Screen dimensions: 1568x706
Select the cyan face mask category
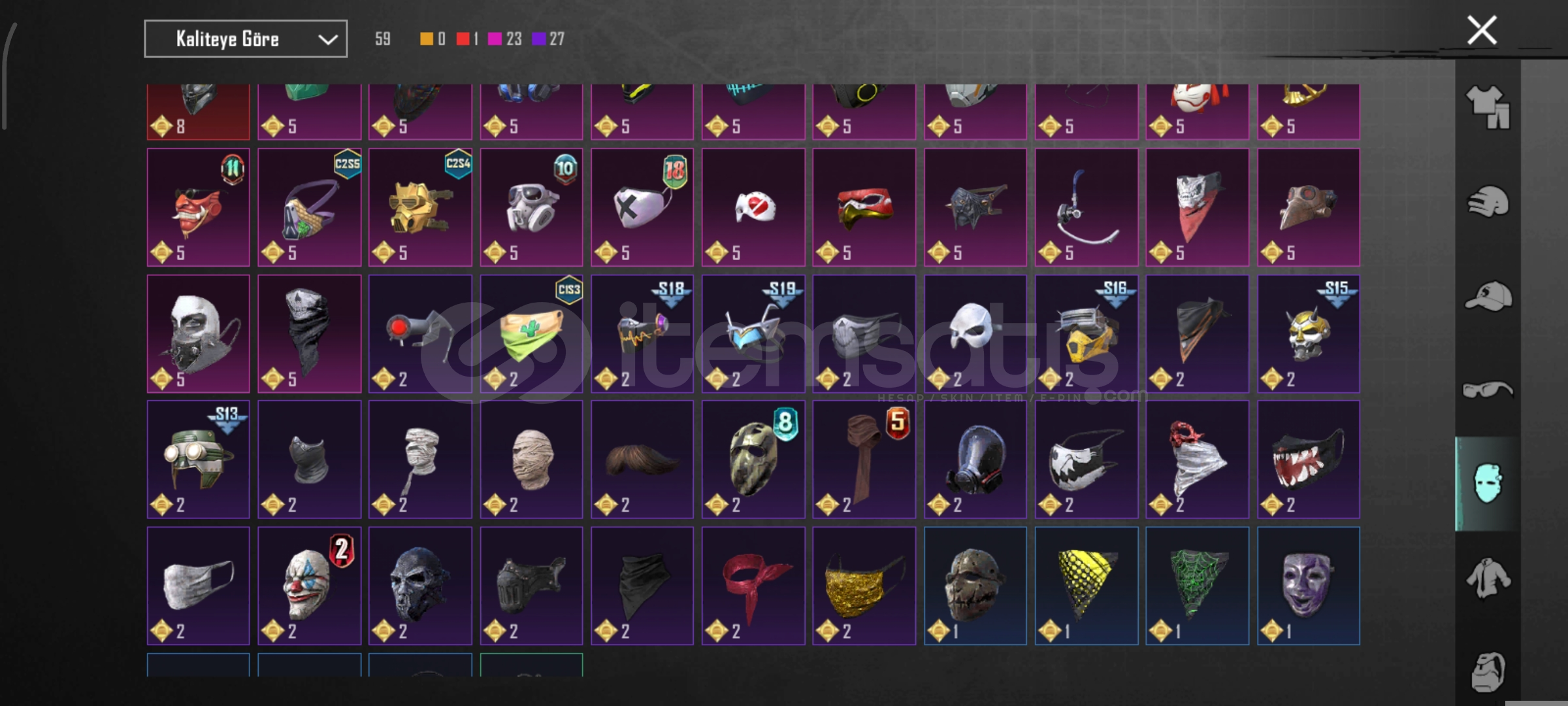coord(1488,483)
